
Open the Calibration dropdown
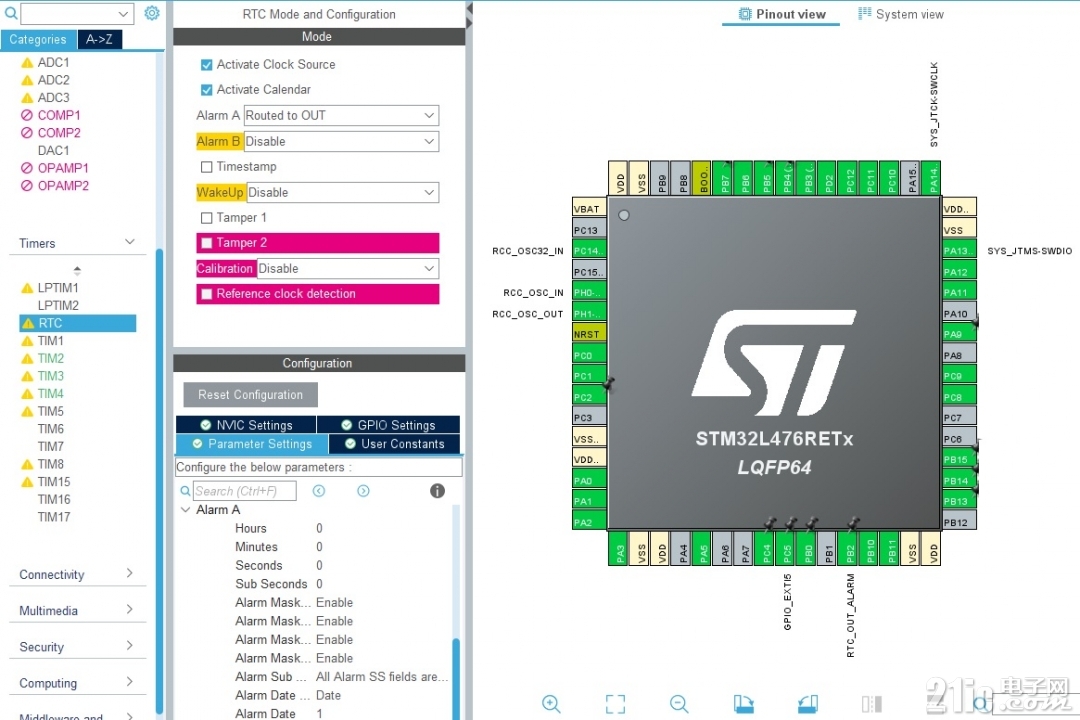tap(348, 269)
